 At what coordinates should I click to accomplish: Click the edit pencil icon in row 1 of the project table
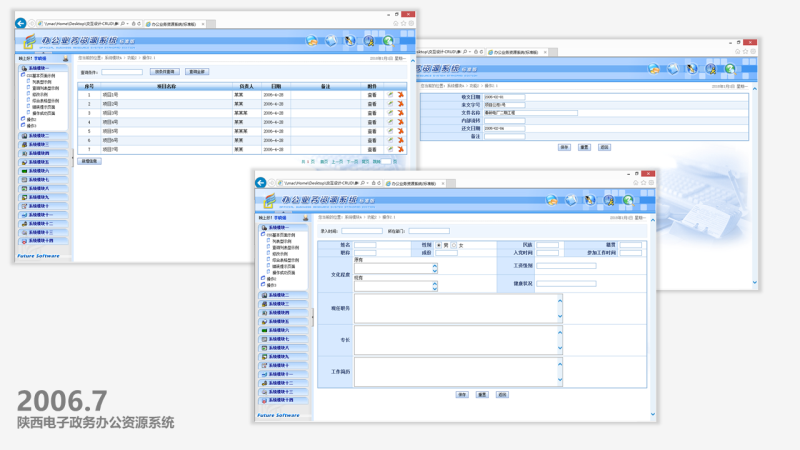tap(390, 94)
